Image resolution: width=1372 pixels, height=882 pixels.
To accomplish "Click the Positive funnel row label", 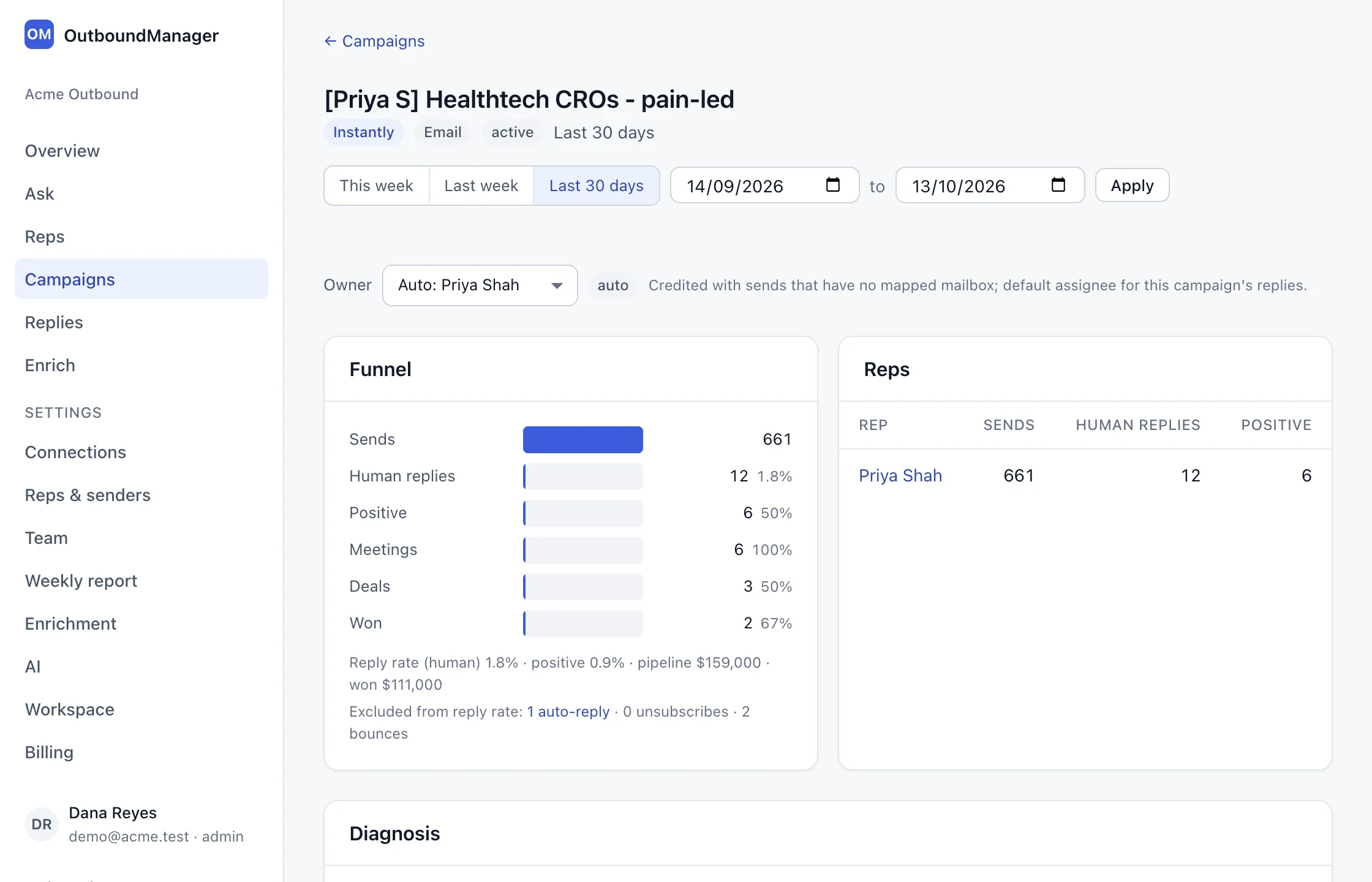I will 378,513.
